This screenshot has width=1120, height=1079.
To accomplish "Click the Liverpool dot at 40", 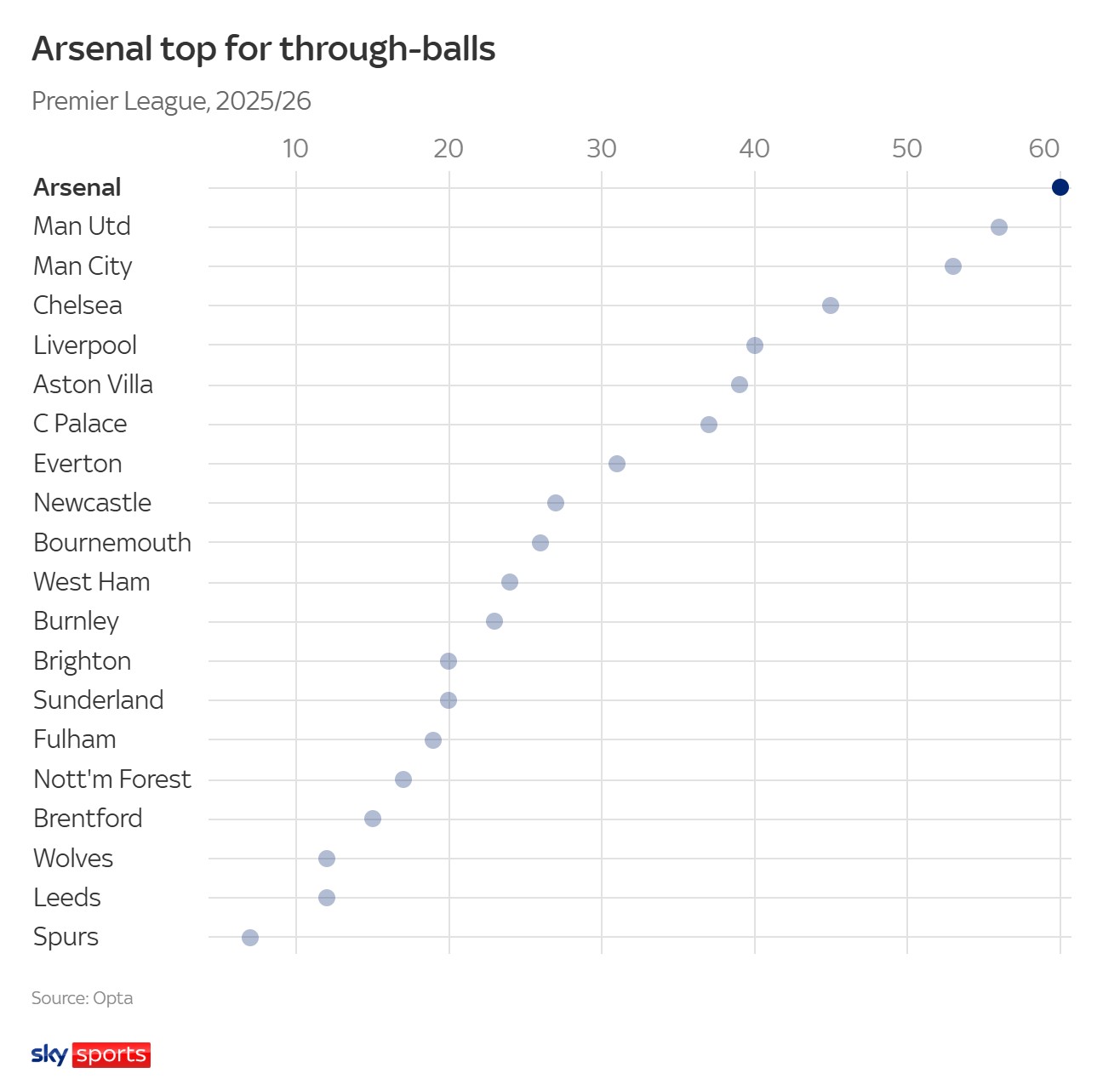I will point(754,345).
